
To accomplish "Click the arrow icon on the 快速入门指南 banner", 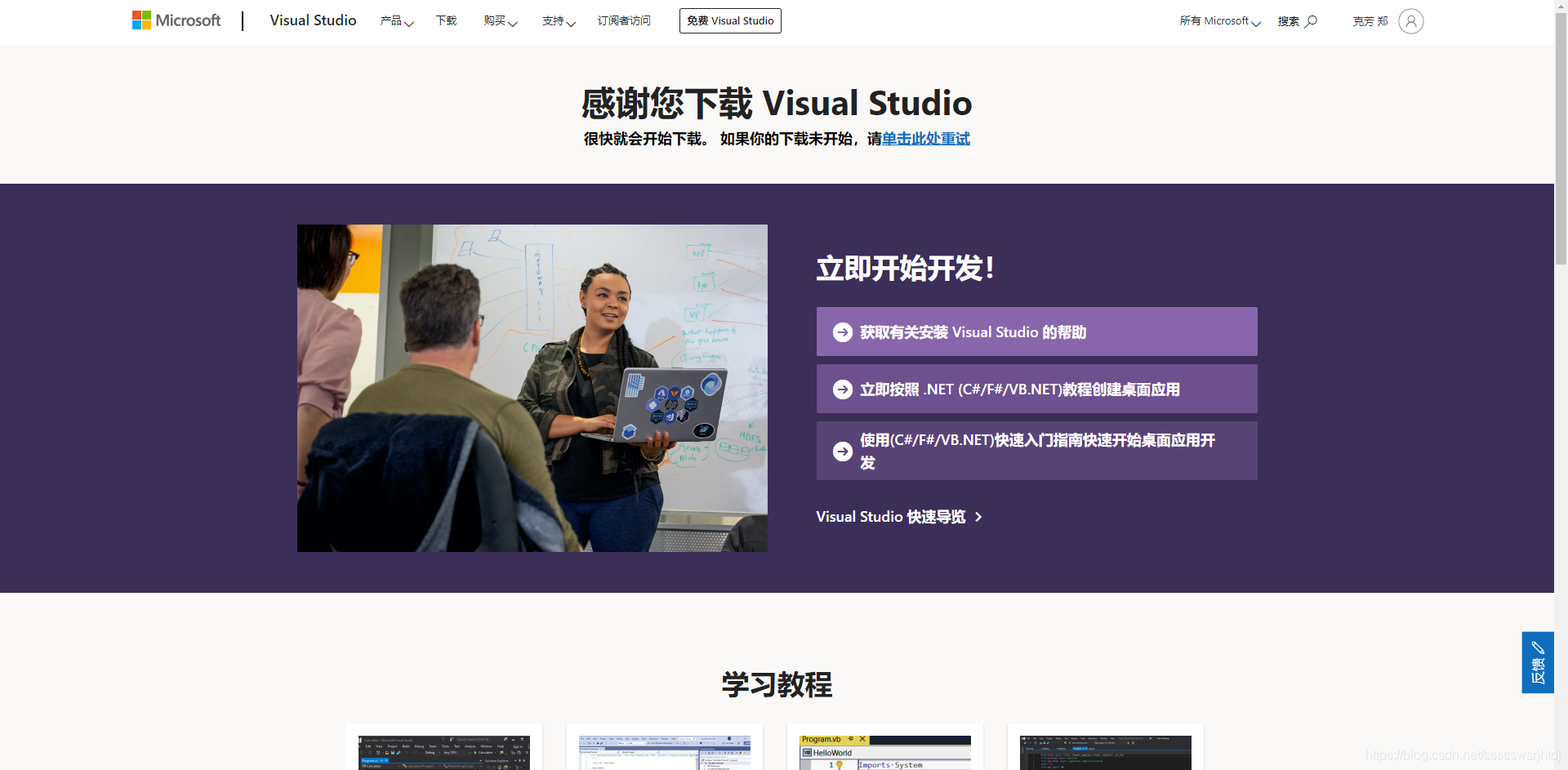I will point(842,451).
